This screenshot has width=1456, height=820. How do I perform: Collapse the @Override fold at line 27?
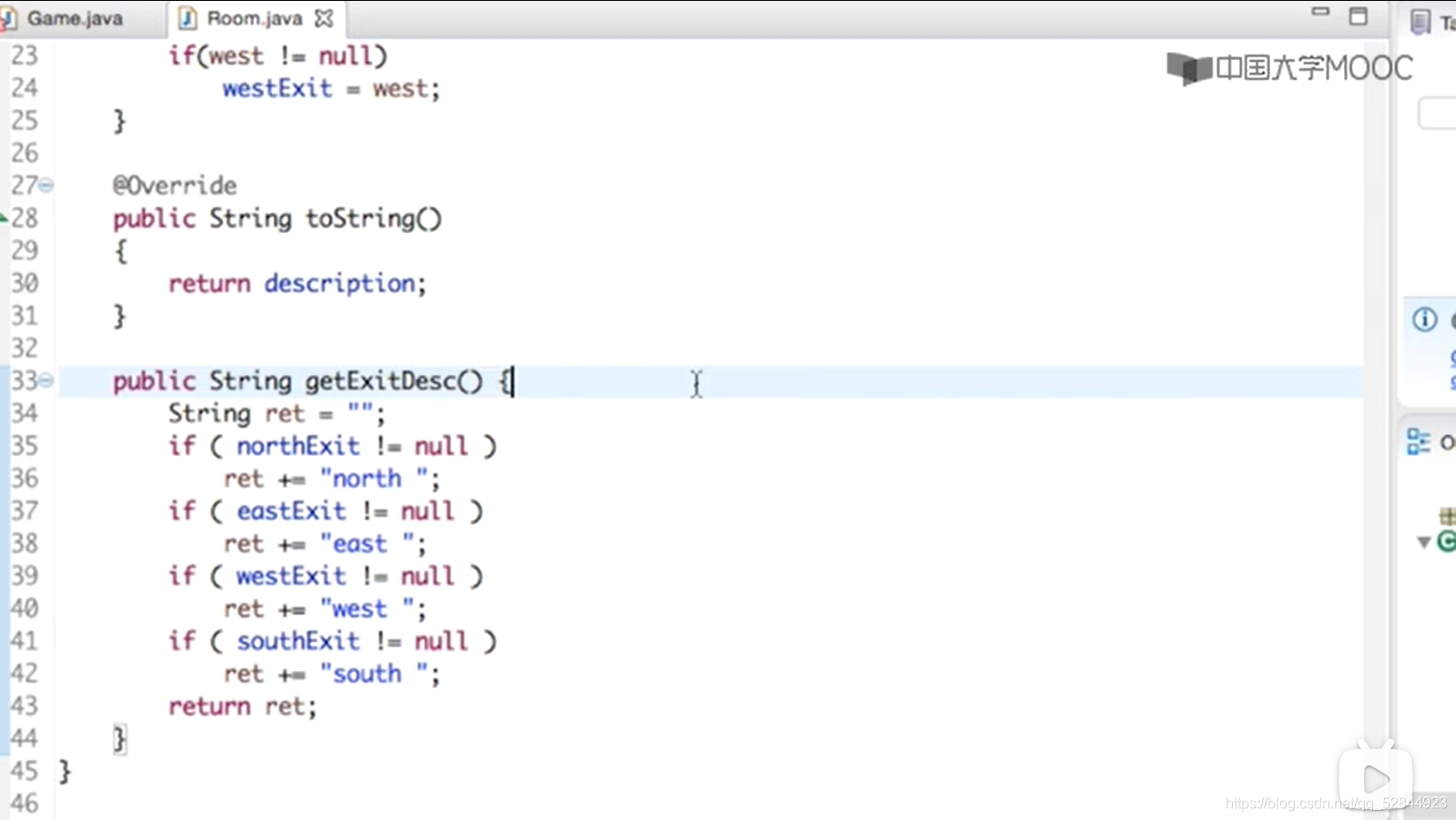[x=46, y=185]
